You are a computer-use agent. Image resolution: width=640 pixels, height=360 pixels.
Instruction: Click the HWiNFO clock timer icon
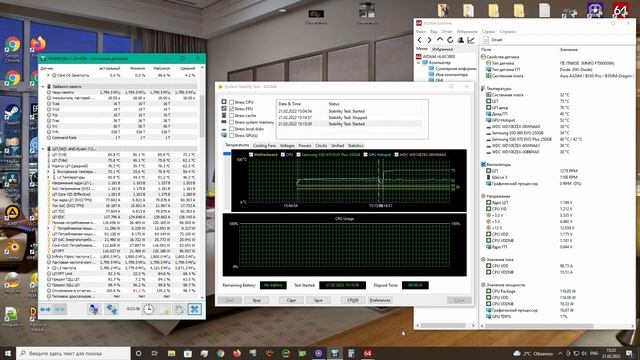click(149, 309)
